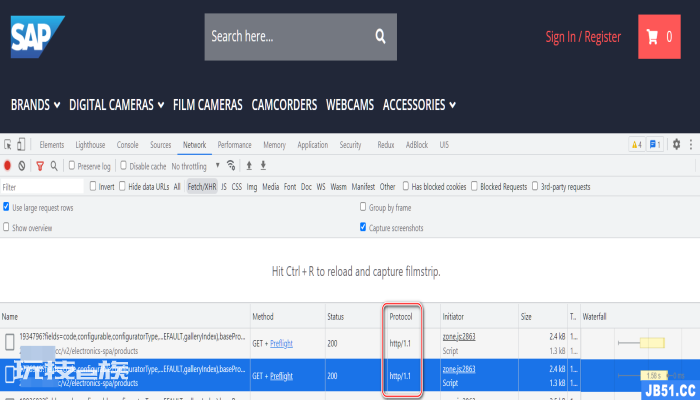Check Blocked Requests
The height and width of the screenshot is (400, 700).
(x=474, y=186)
